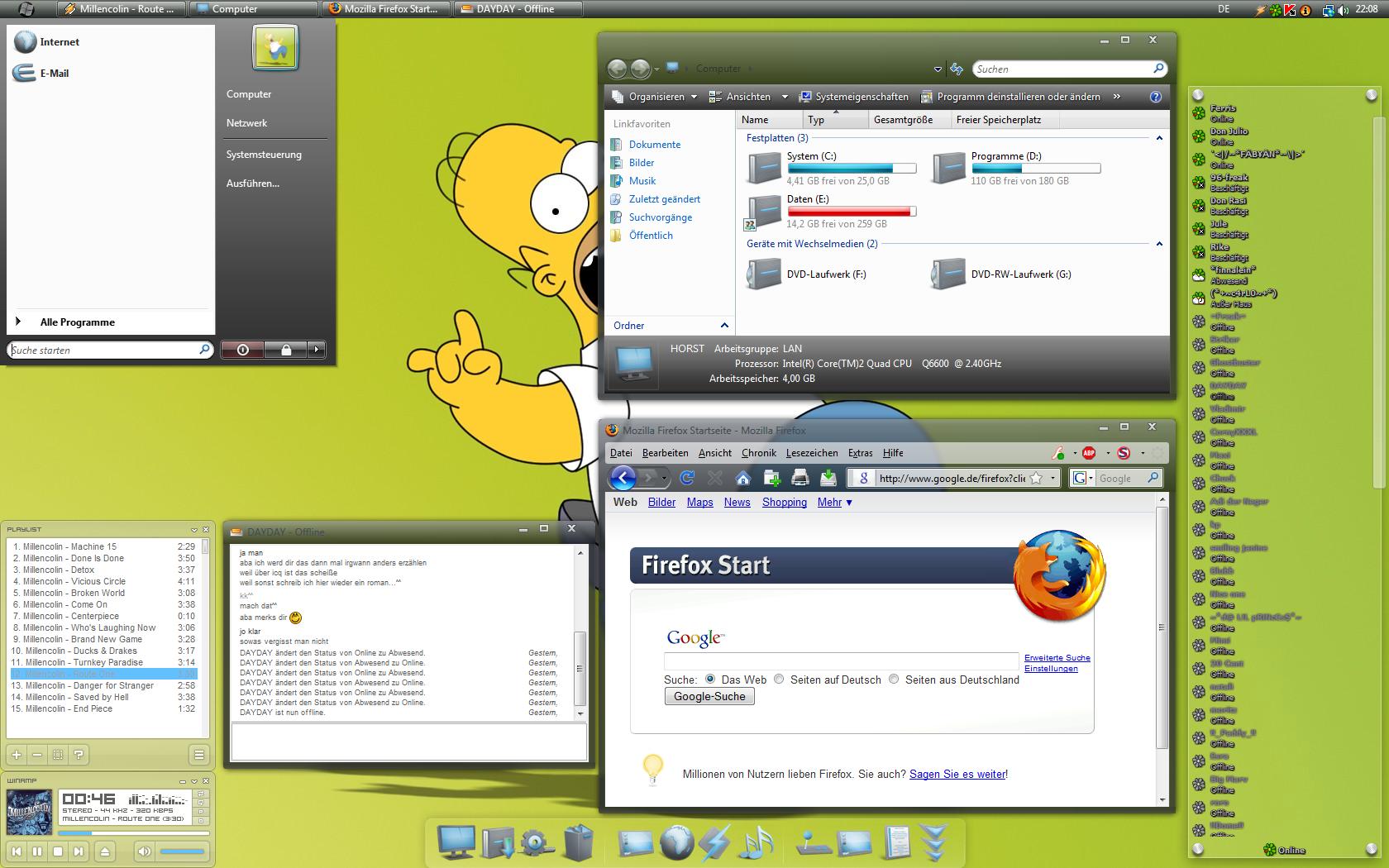Open Firefox Lesezeichen menu
The image size is (1389, 868).
click(x=812, y=453)
